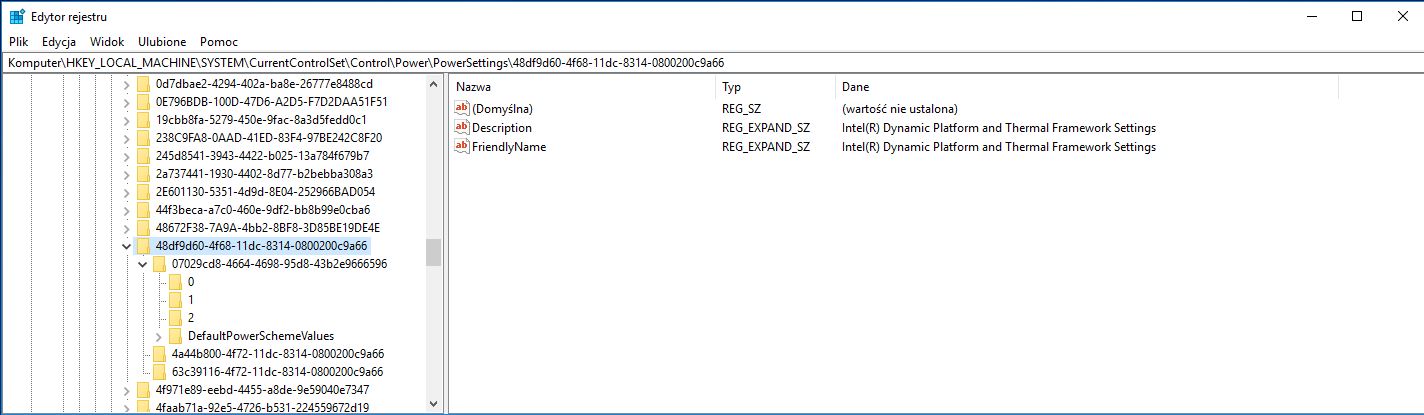Open the Widok menu

coord(107,42)
